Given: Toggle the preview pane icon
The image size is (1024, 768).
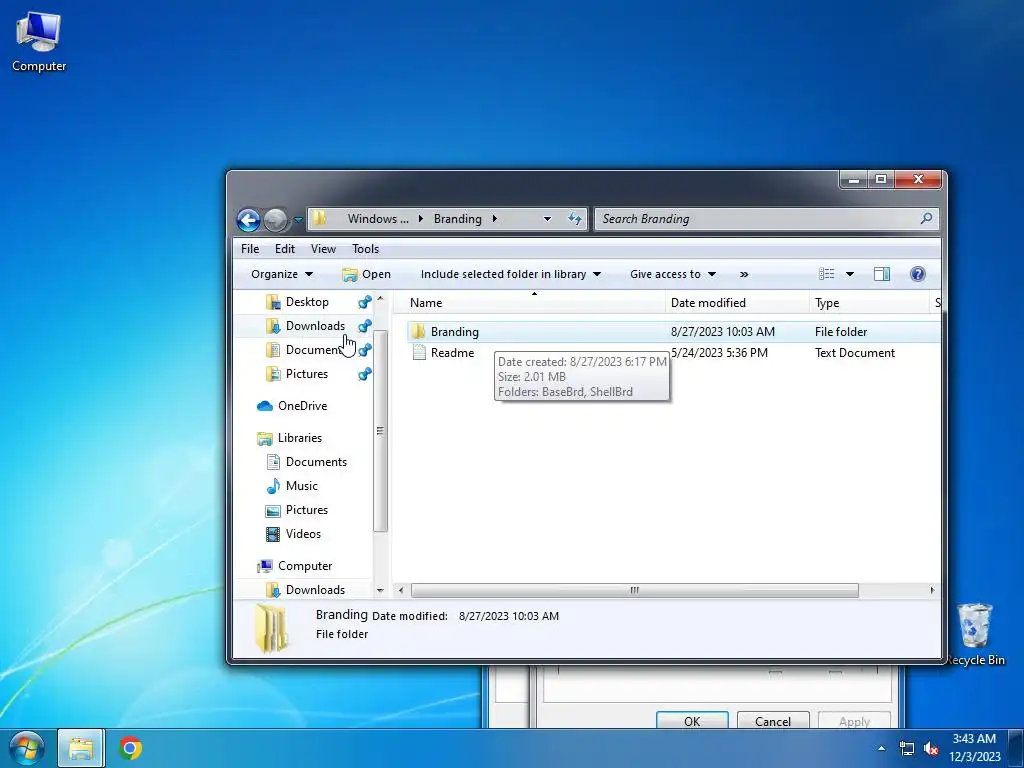Looking at the screenshot, I should coord(882,274).
